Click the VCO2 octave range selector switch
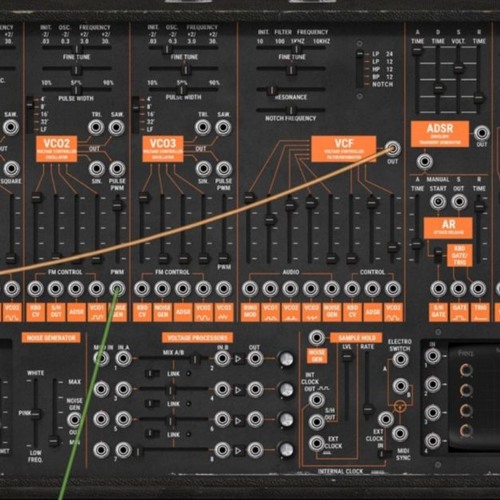This screenshot has width=500, height=500. 30,114
